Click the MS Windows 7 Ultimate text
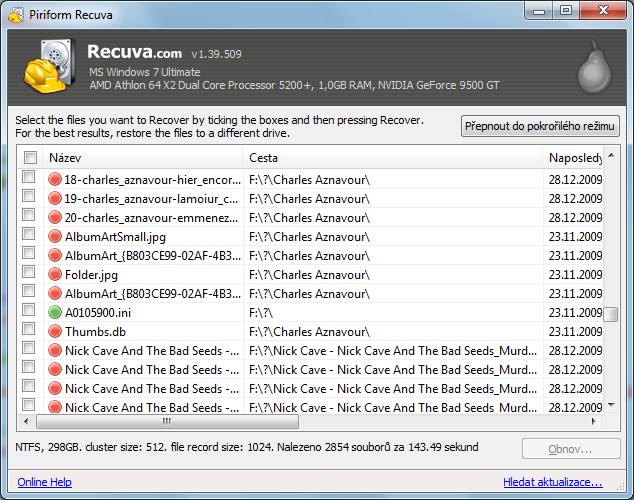Viewport: 635px width, 500px height. click(145, 72)
